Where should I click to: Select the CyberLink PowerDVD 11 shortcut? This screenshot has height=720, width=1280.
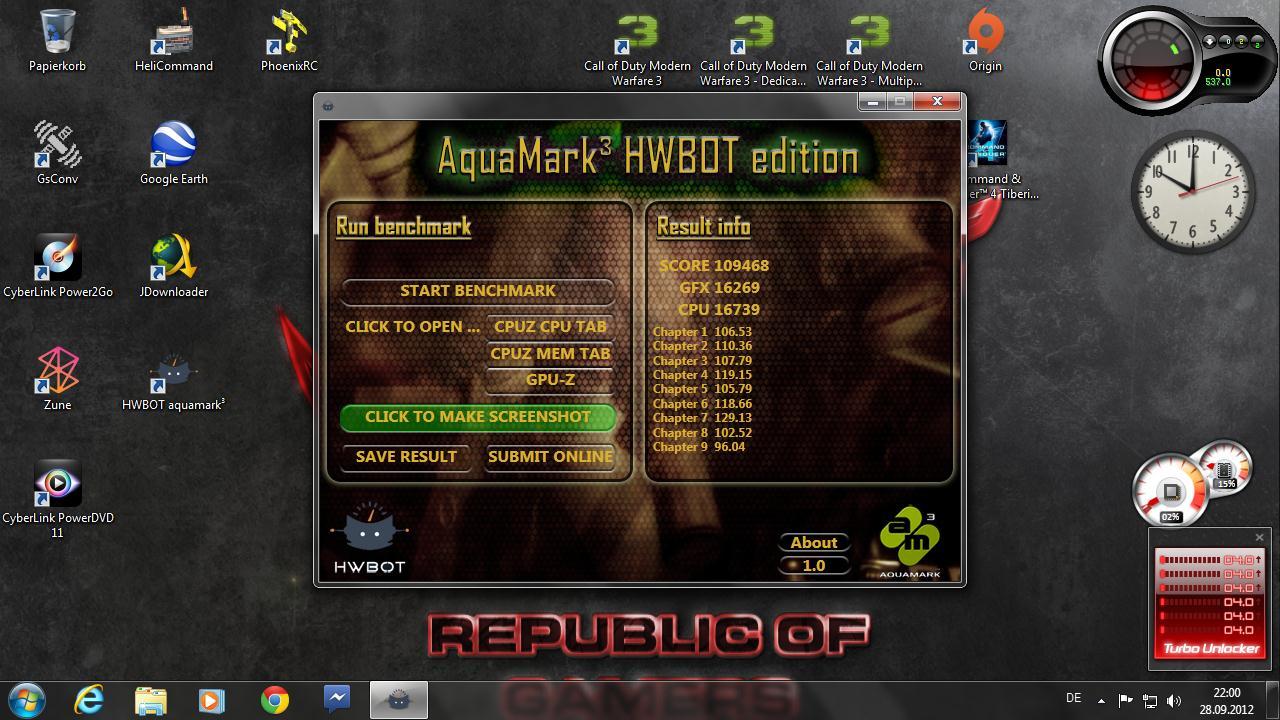coord(57,499)
